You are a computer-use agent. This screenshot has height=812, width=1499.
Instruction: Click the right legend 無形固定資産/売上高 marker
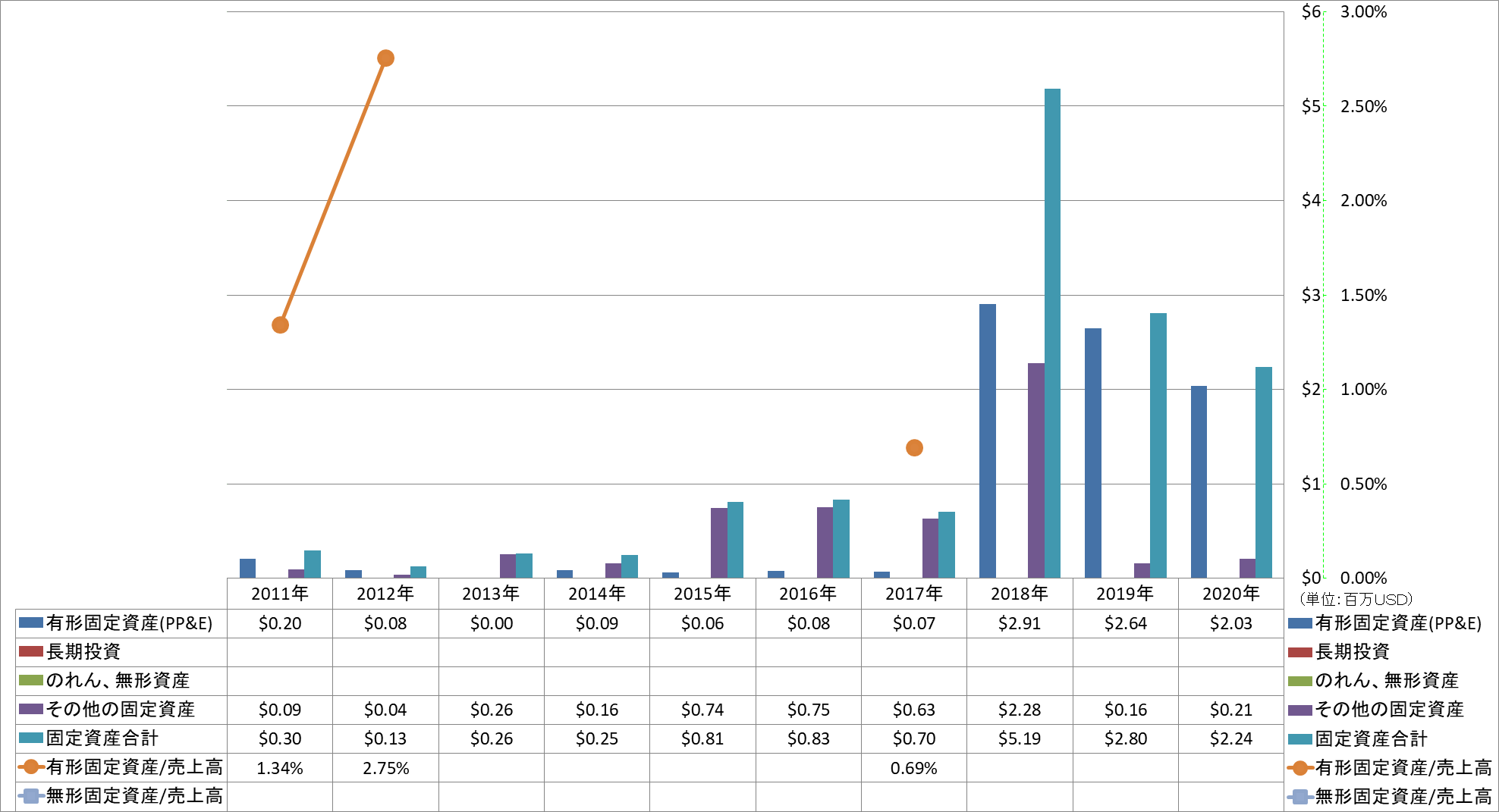click(x=1300, y=796)
